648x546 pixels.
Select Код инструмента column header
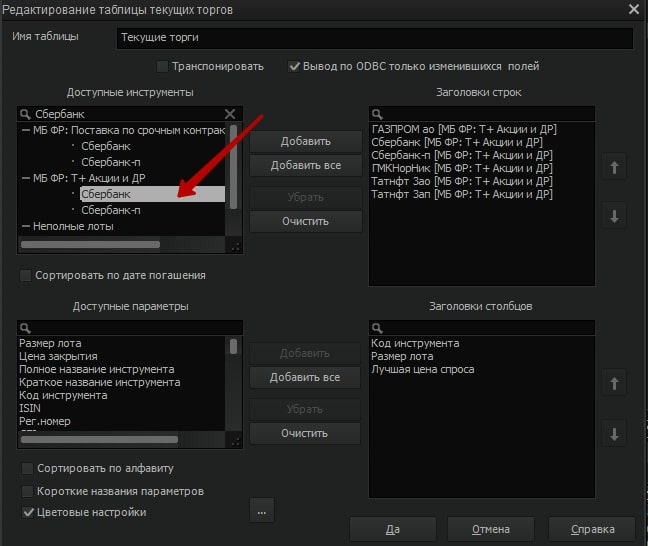[x=415, y=343]
